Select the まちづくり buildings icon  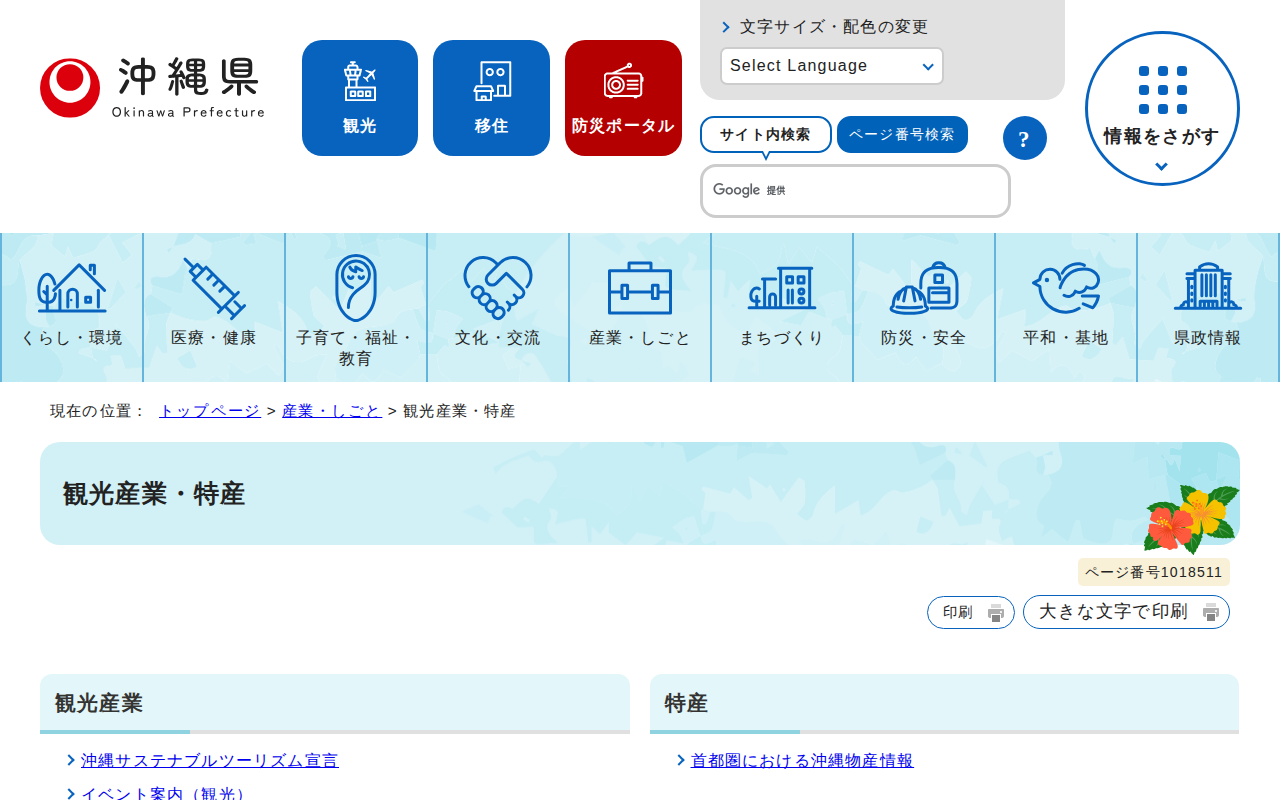click(x=782, y=288)
